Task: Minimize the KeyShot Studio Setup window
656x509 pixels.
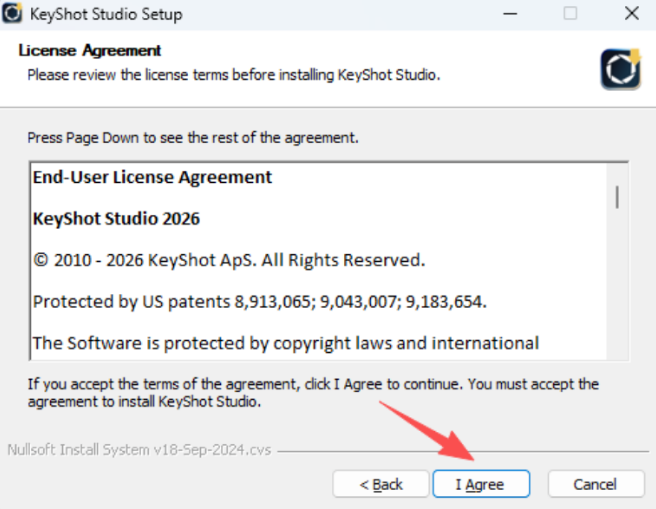Action: [514, 15]
